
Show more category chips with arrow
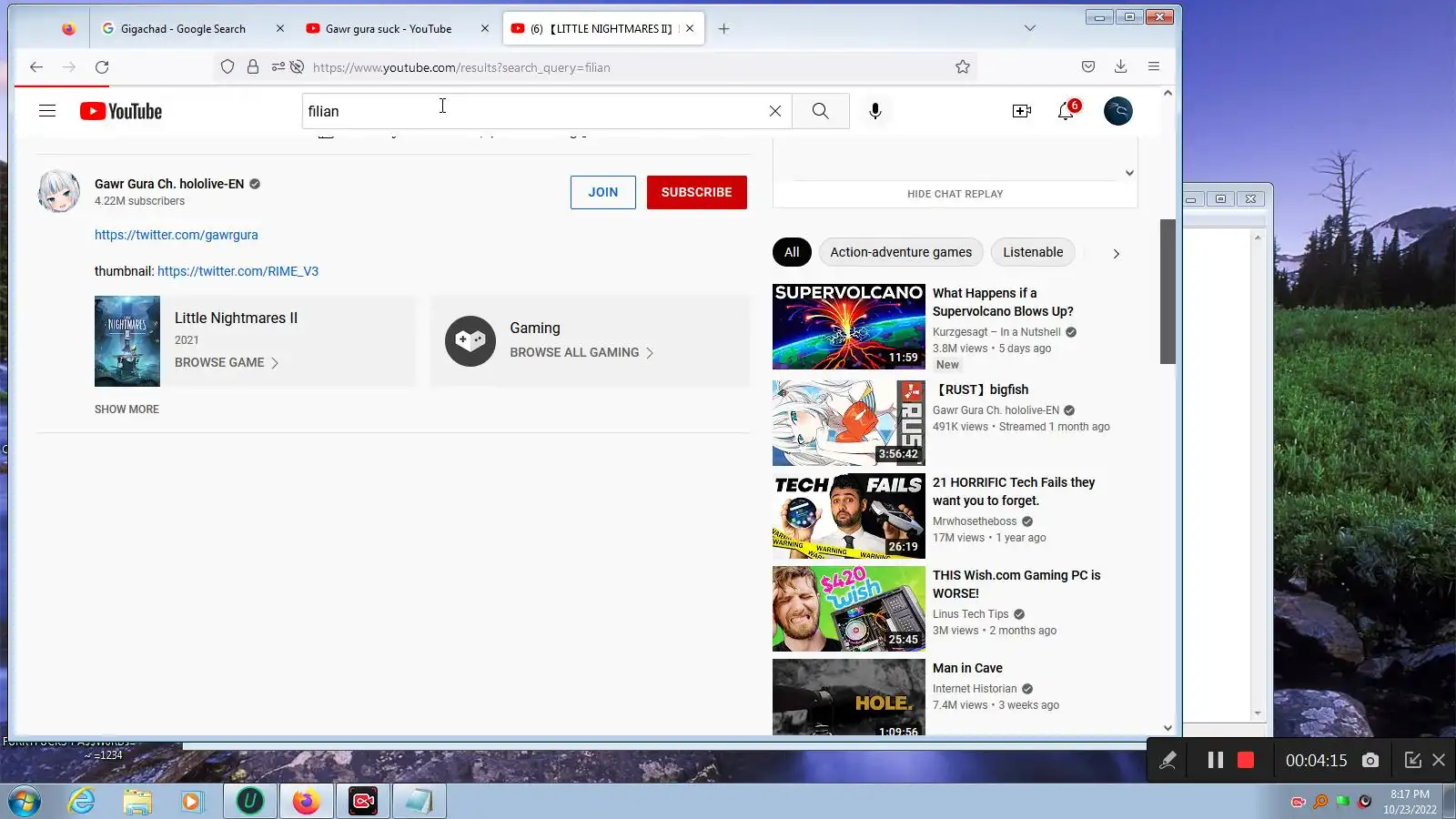[1117, 253]
